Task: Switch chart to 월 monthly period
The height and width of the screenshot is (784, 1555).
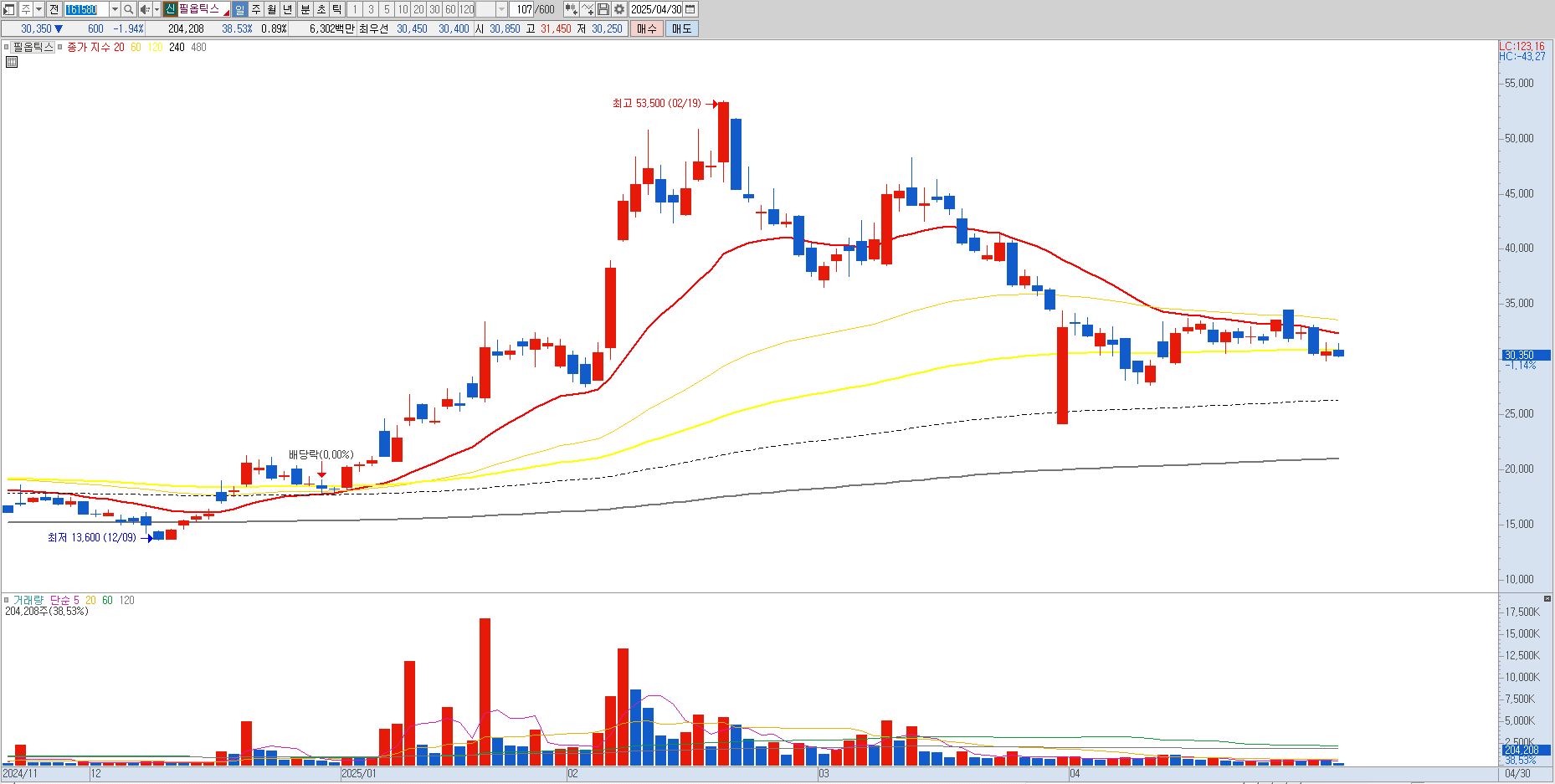Action: [x=272, y=9]
